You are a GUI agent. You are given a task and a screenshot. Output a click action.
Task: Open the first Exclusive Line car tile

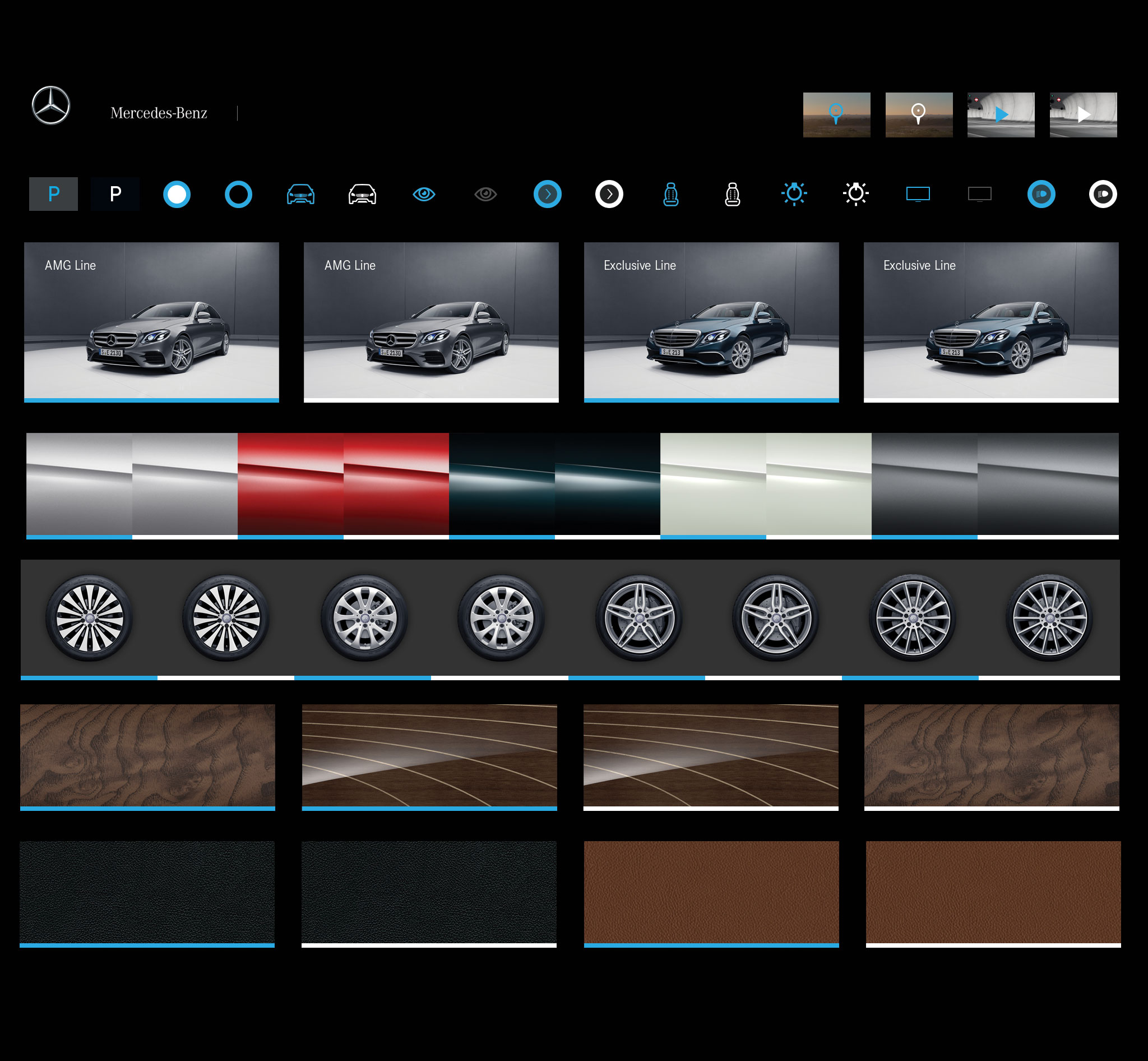(x=711, y=321)
